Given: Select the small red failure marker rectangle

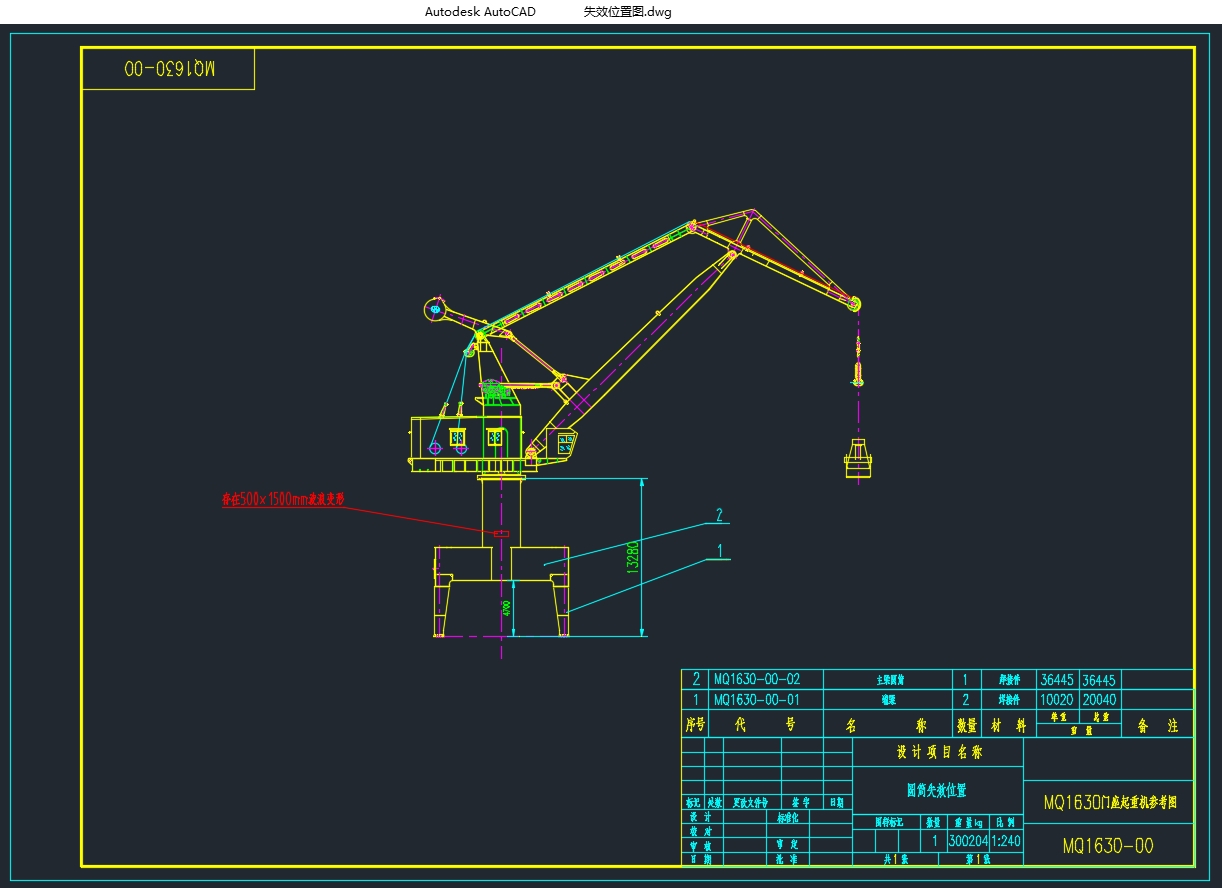Looking at the screenshot, I should pos(501,534).
